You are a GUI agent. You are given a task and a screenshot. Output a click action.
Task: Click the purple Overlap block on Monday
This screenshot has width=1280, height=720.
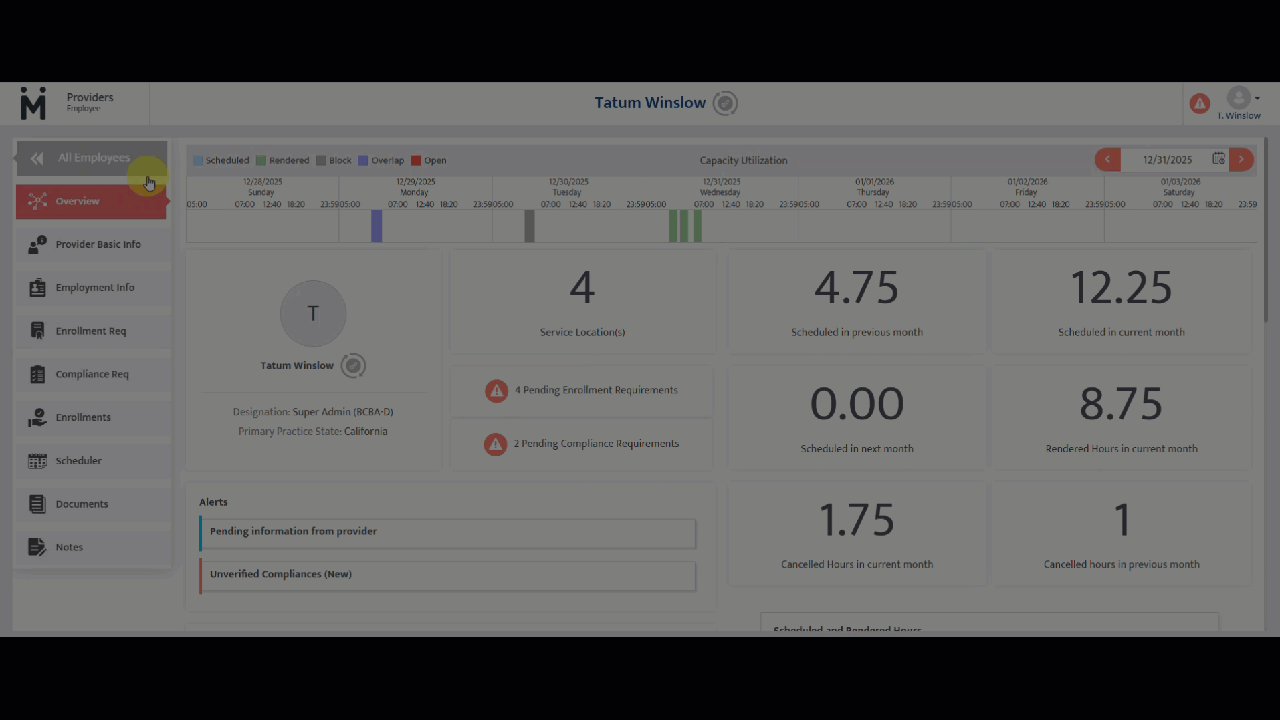[377, 226]
